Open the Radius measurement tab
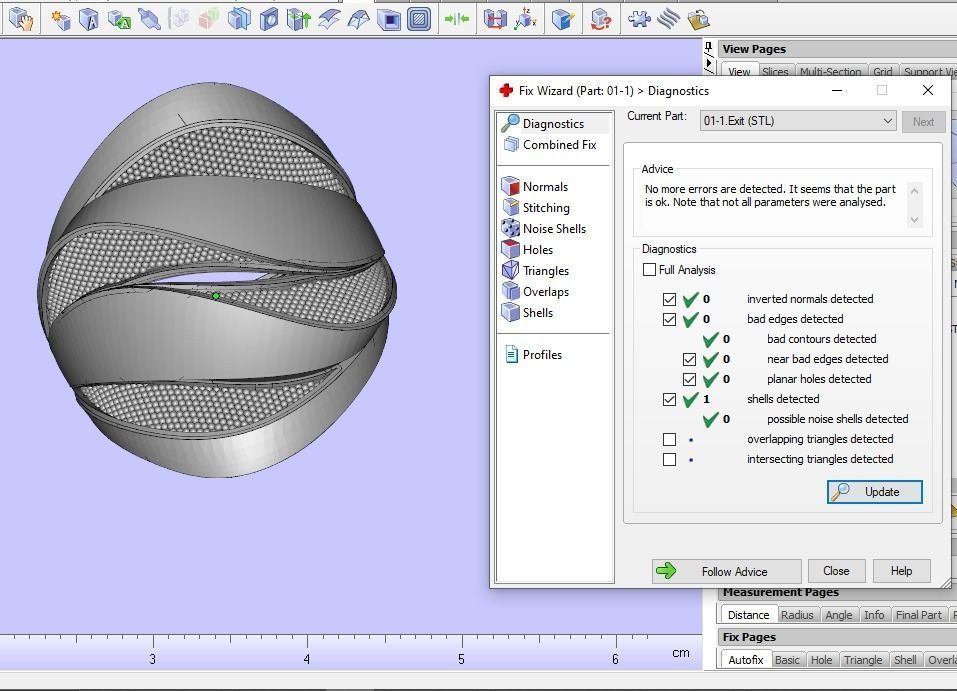 (797, 615)
